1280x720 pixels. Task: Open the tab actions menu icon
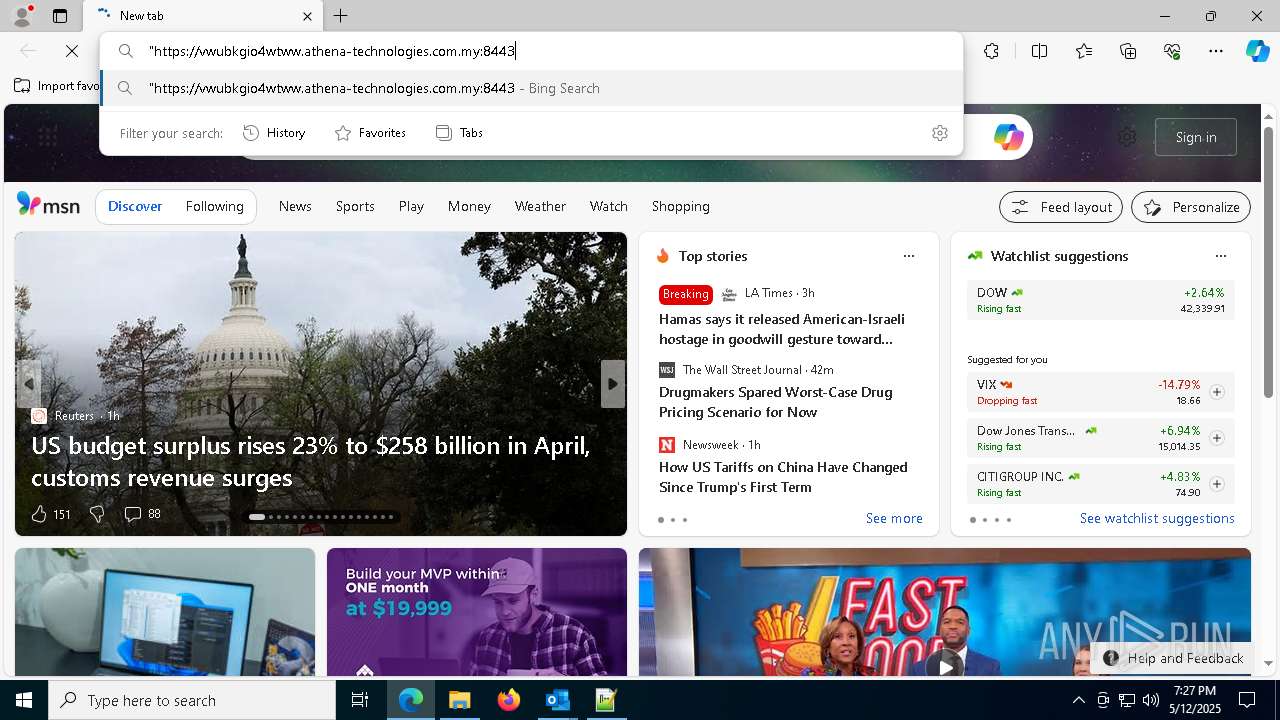point(60,16)
